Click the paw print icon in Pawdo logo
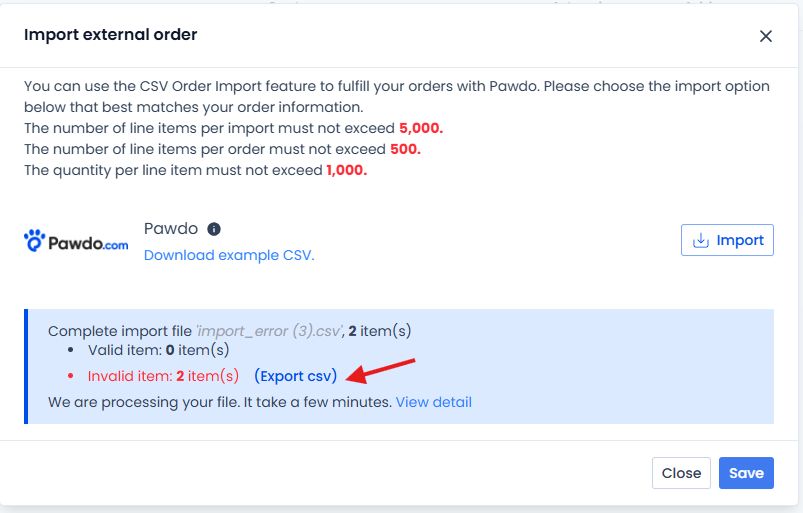Viewport: 803px width, 513px height. pos(35,240)
